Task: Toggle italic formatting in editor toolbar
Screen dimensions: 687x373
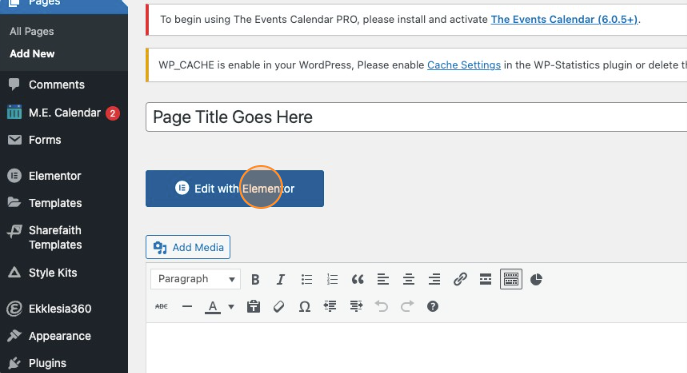Action: click(280, 279)
